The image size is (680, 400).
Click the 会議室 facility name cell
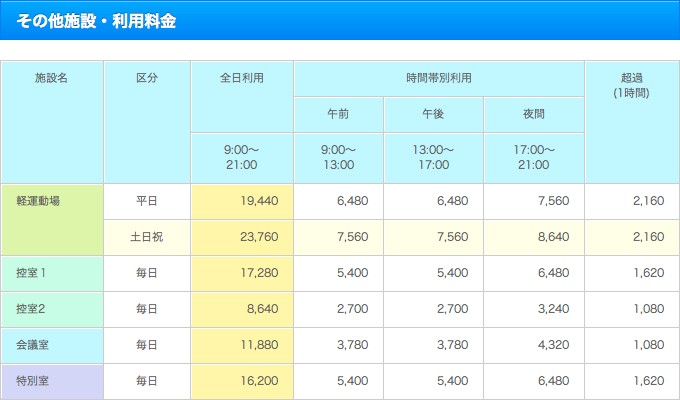tap(52, 345)
